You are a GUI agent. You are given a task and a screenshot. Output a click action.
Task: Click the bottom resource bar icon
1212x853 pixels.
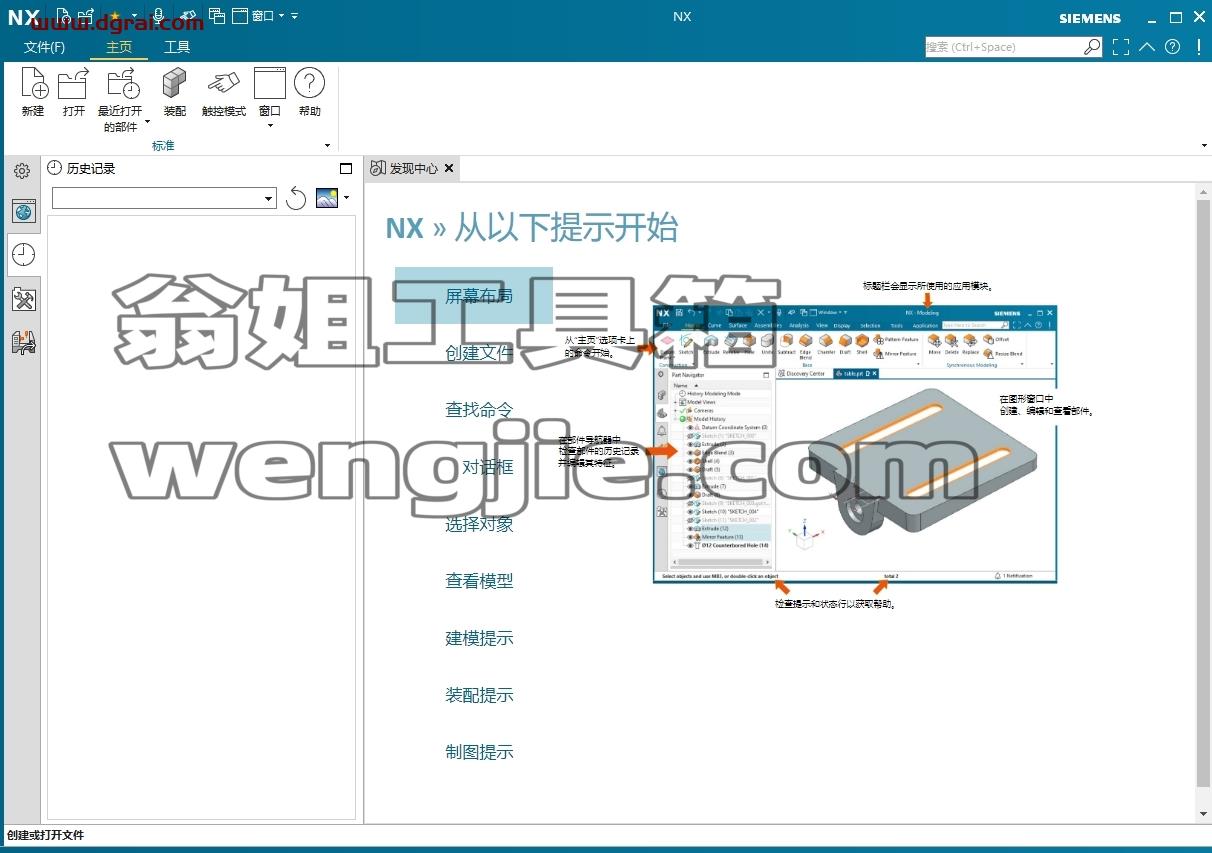pyautogui.click(x=24, y=343)
